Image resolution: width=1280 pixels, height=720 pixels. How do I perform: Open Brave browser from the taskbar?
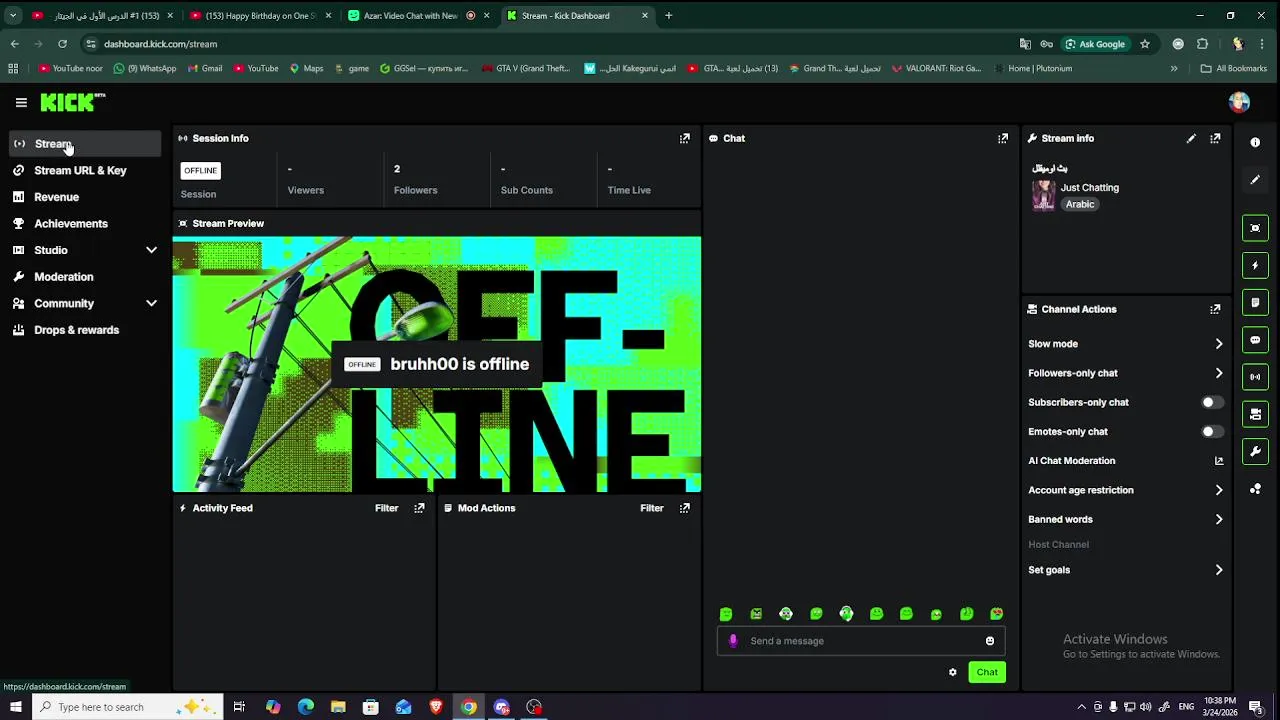436,707
